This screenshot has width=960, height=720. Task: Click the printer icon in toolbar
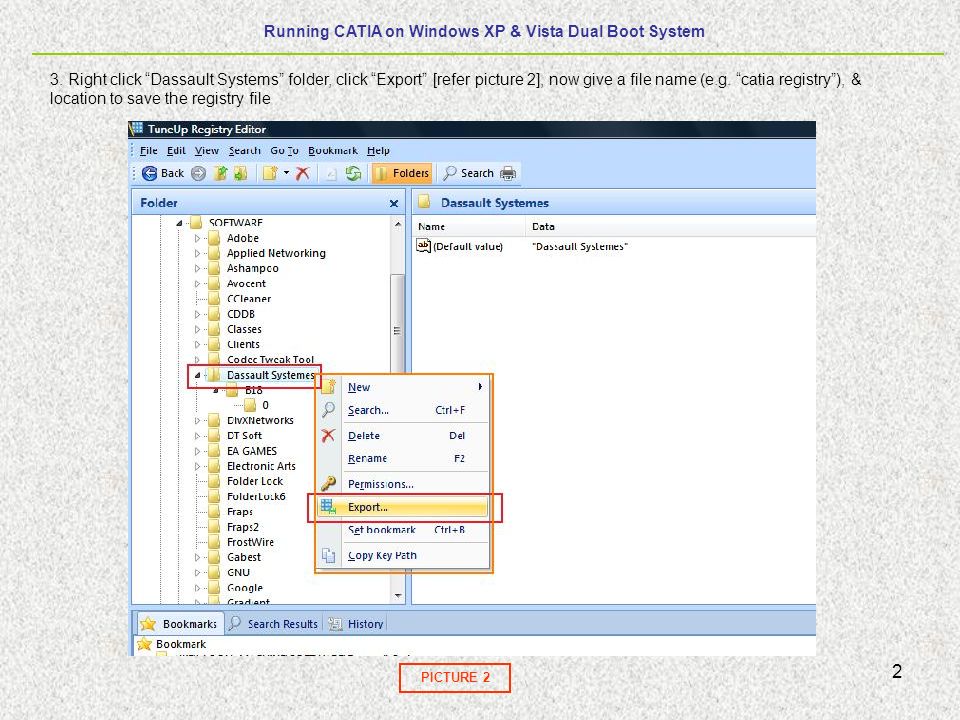[508, 173]
